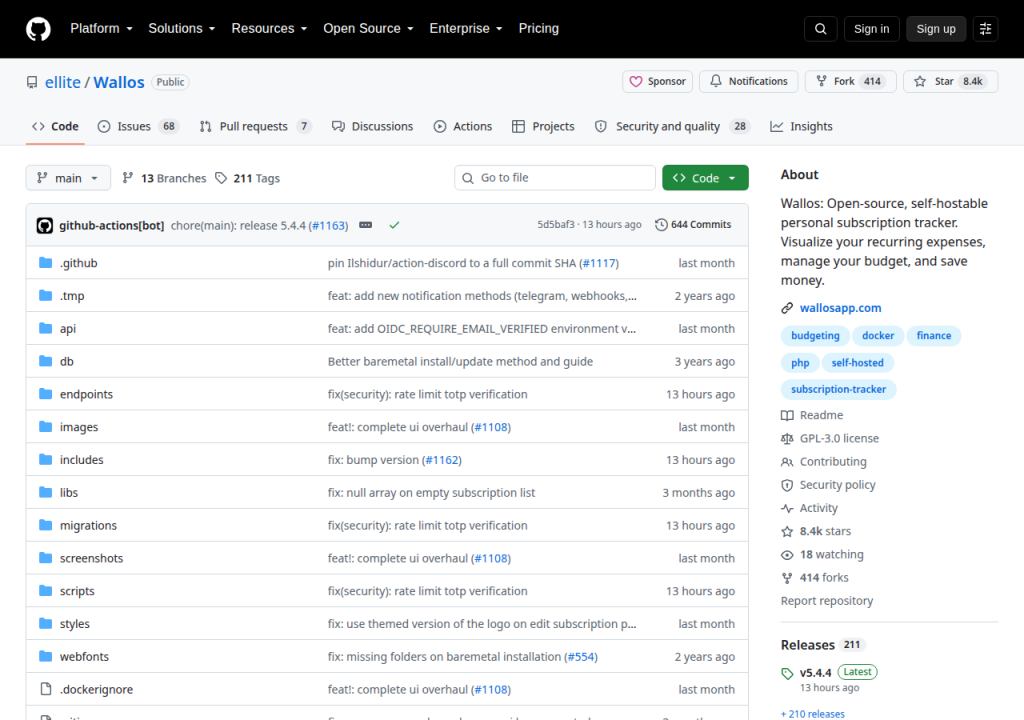Fork the repository
This screenshot has height=720, width=1024.
click(x=850, y=81)
